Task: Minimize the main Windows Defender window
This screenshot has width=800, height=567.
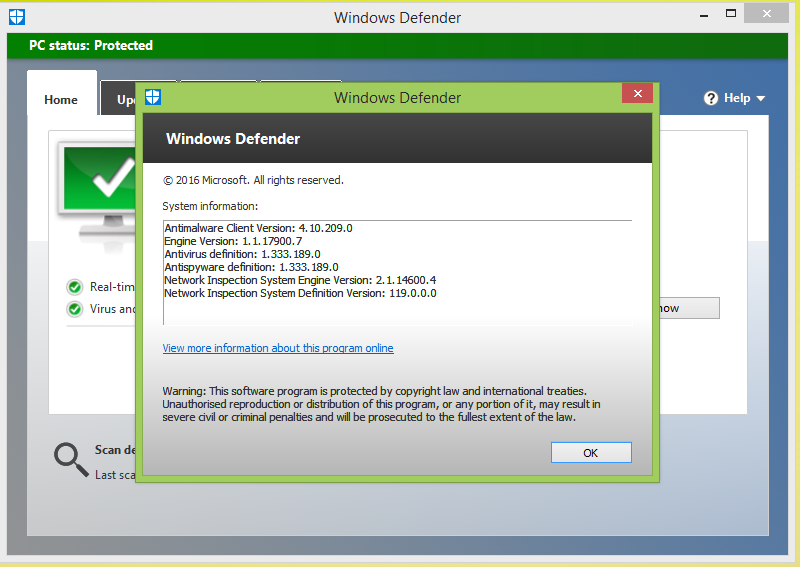Action: (704, 16)
